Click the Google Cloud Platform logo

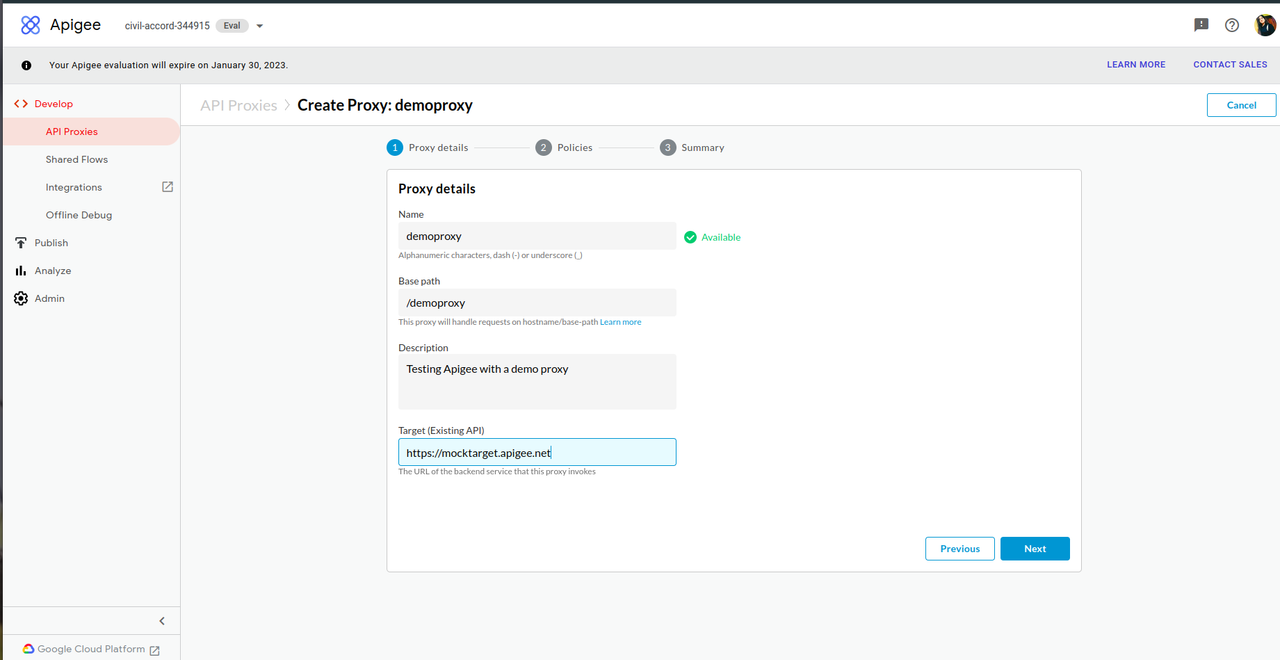pyautogui.click(x=28, y=649)
